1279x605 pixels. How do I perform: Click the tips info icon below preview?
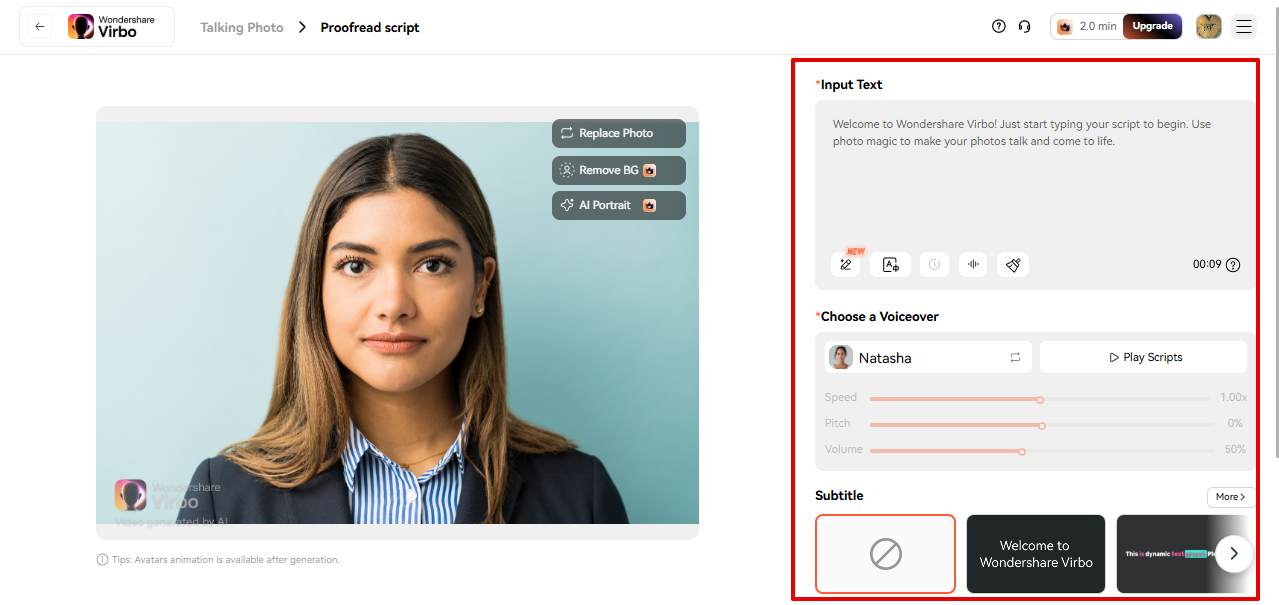pyautogui.click(x=102, y=560)
